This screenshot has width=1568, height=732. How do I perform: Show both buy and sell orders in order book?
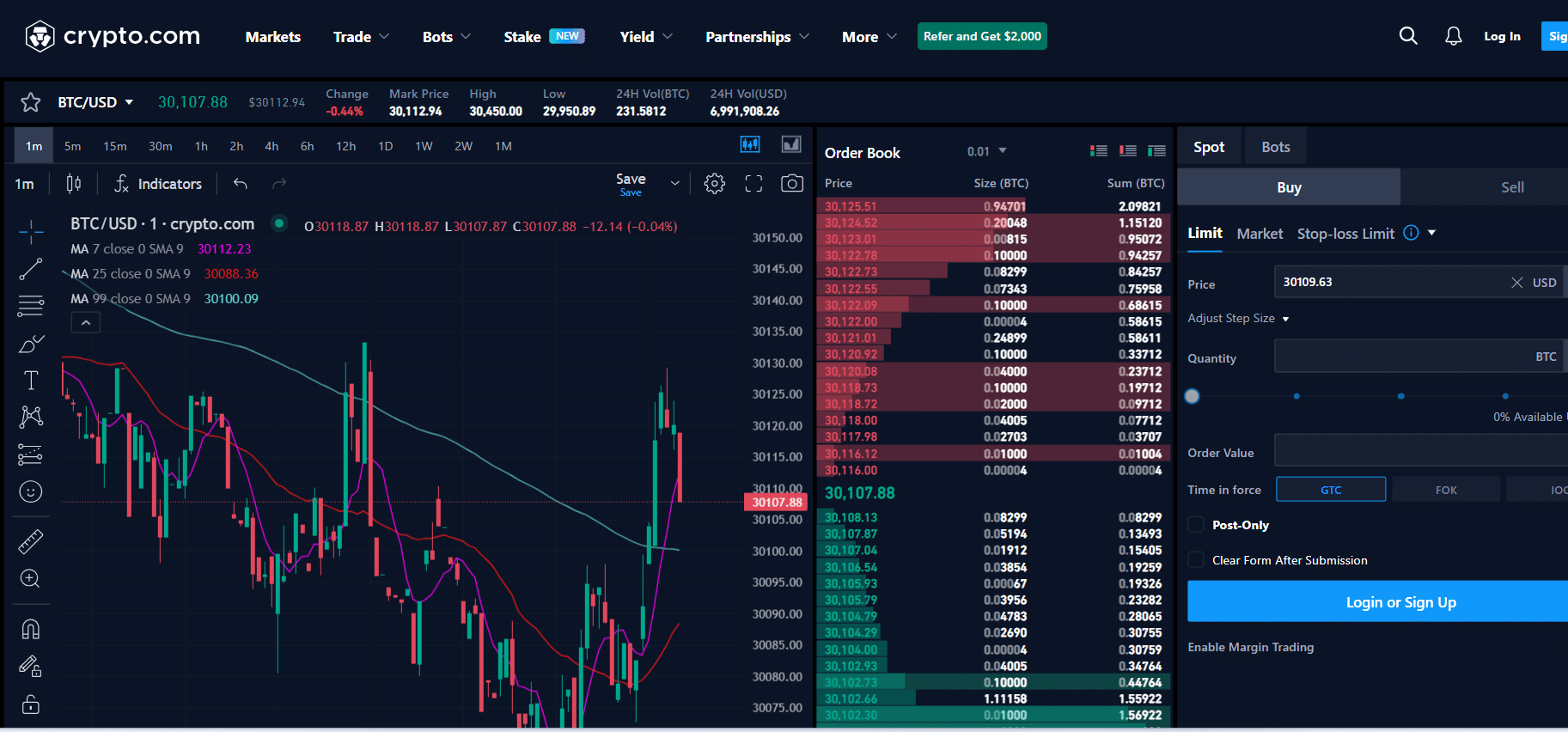coord(1099,151)
